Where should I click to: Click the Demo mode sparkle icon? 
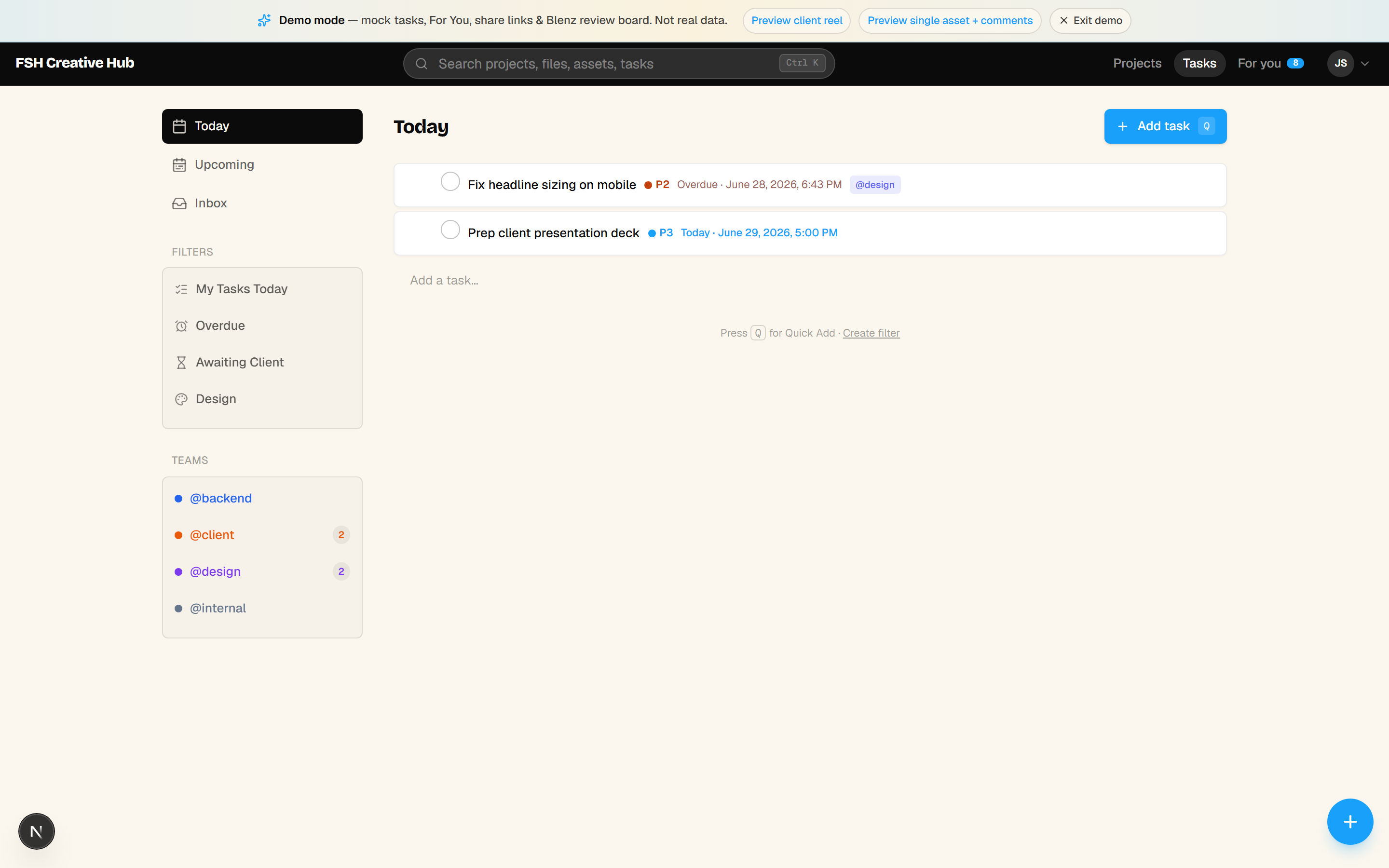tap(264, 21)
